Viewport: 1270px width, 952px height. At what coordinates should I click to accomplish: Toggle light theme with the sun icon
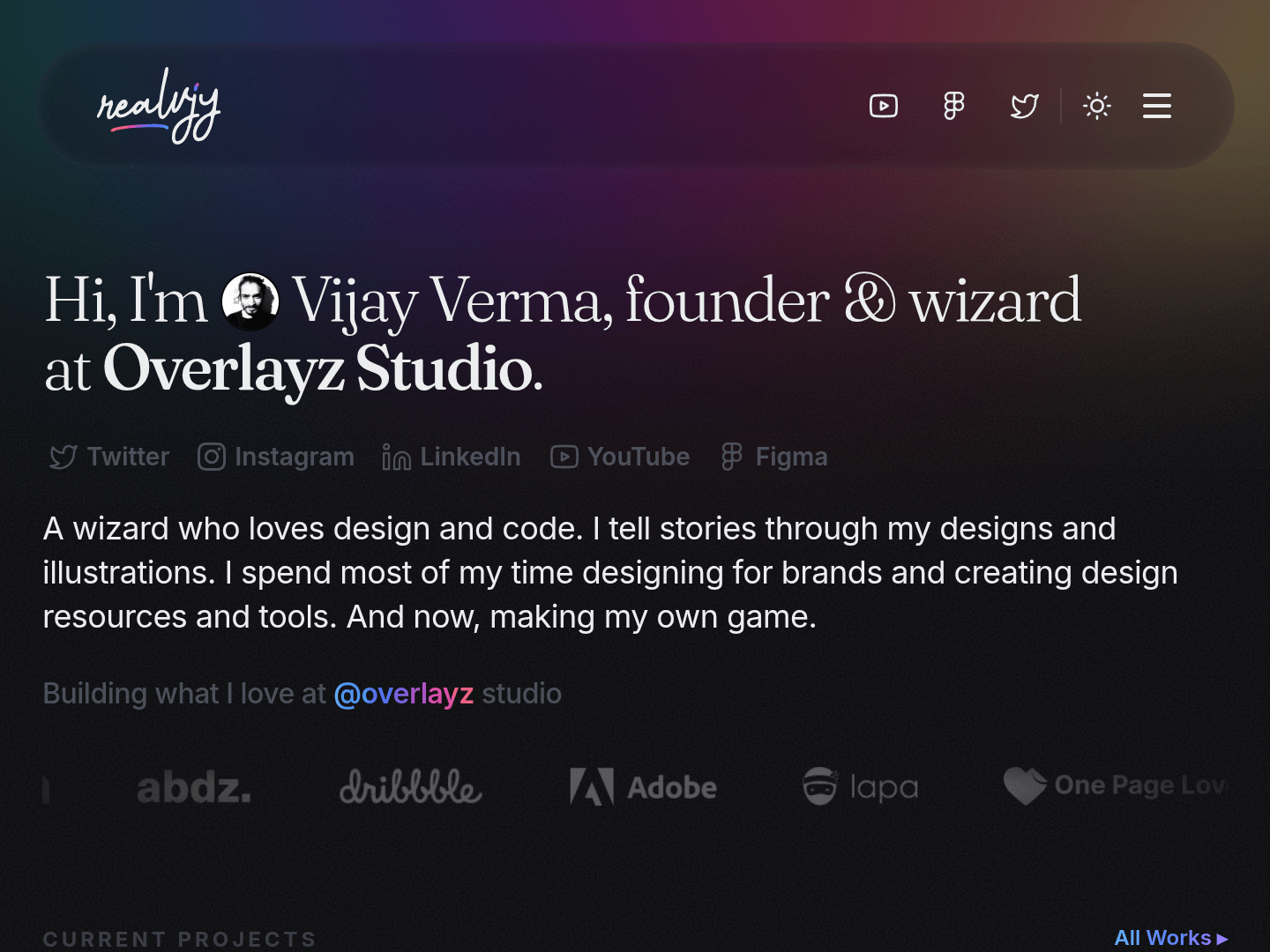tap(1096, 106)
